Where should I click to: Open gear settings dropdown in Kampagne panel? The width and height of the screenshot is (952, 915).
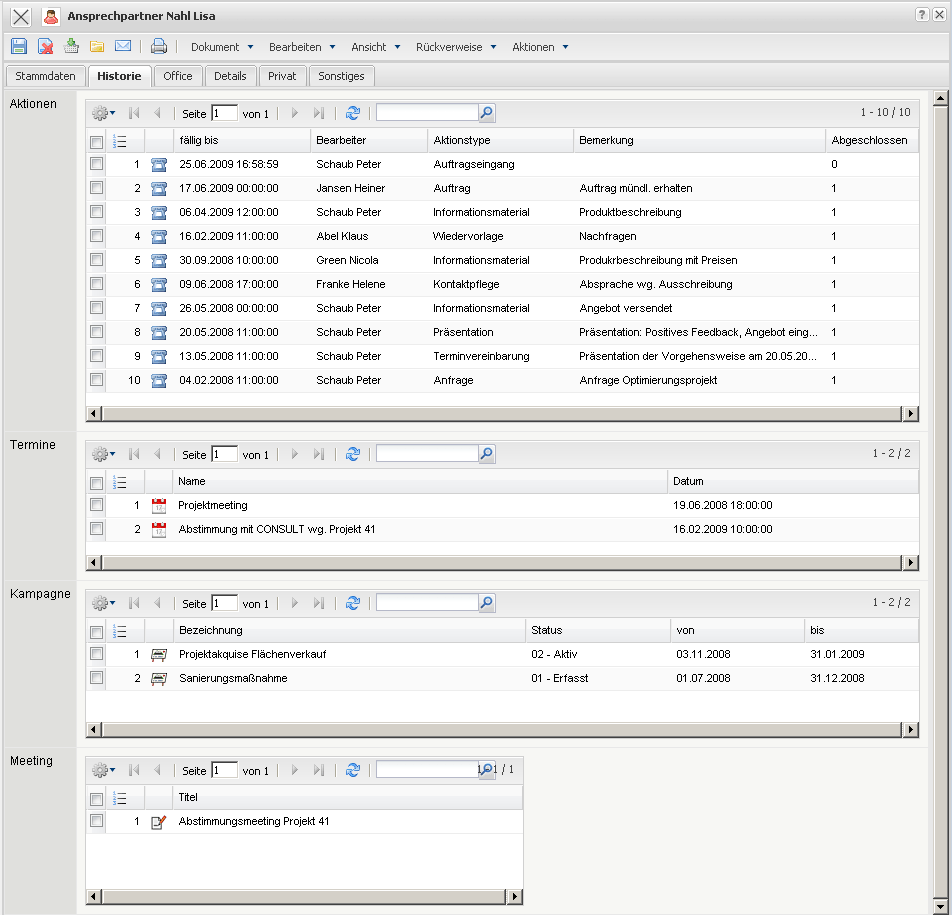[103, 603]
